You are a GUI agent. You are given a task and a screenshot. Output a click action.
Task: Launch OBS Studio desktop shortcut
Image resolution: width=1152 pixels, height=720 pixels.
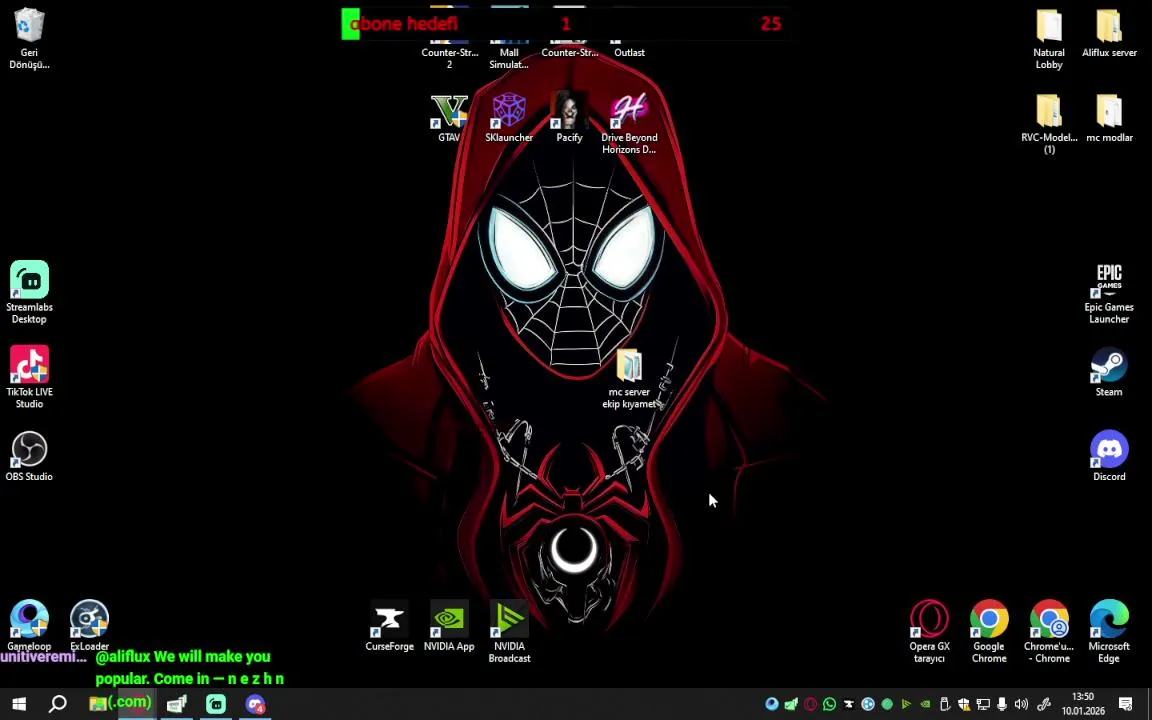click(29, 456)
